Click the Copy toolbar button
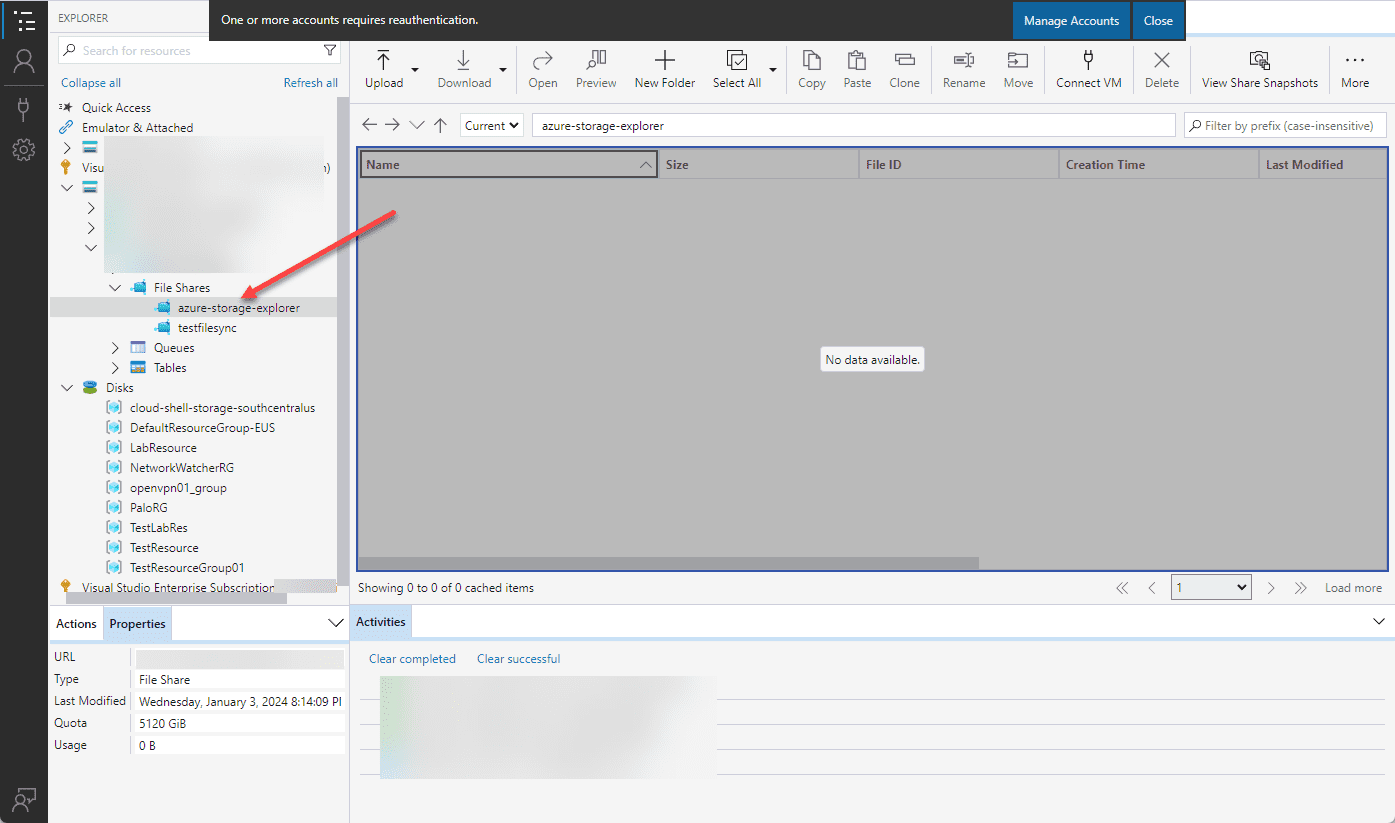This screenshot has height=823, width=1395. click(812, 70)
